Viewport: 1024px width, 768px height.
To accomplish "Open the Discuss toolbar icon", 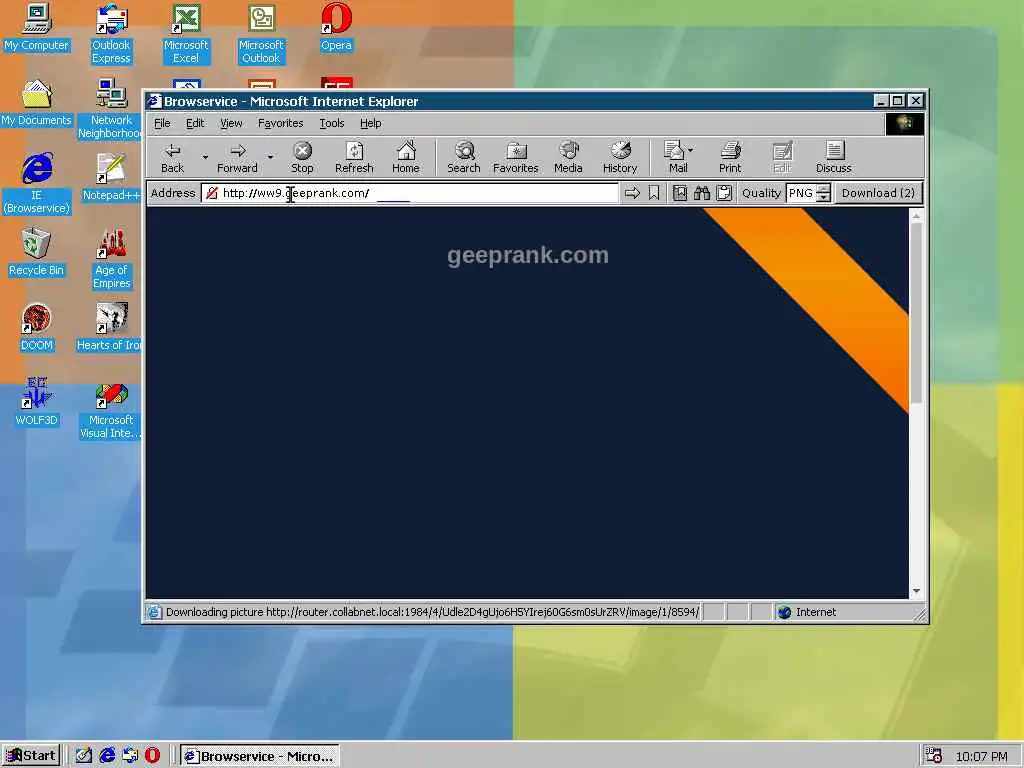I will [834, 158].
